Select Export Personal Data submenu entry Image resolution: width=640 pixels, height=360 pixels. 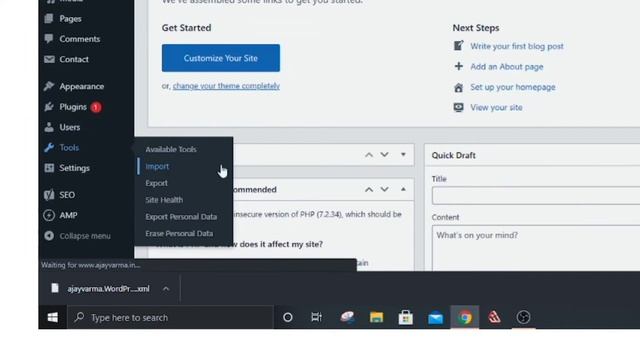181,217
